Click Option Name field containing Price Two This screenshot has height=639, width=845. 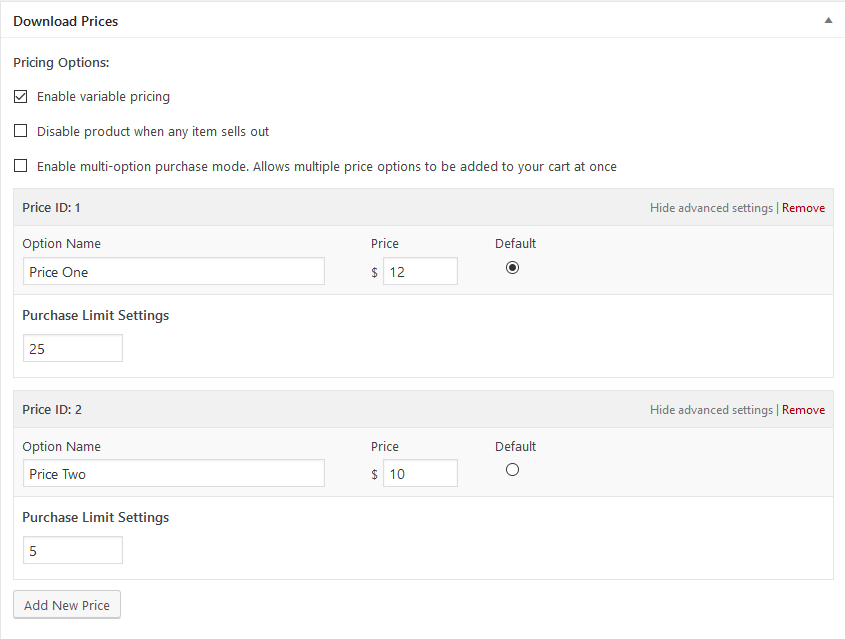[173, 474]
